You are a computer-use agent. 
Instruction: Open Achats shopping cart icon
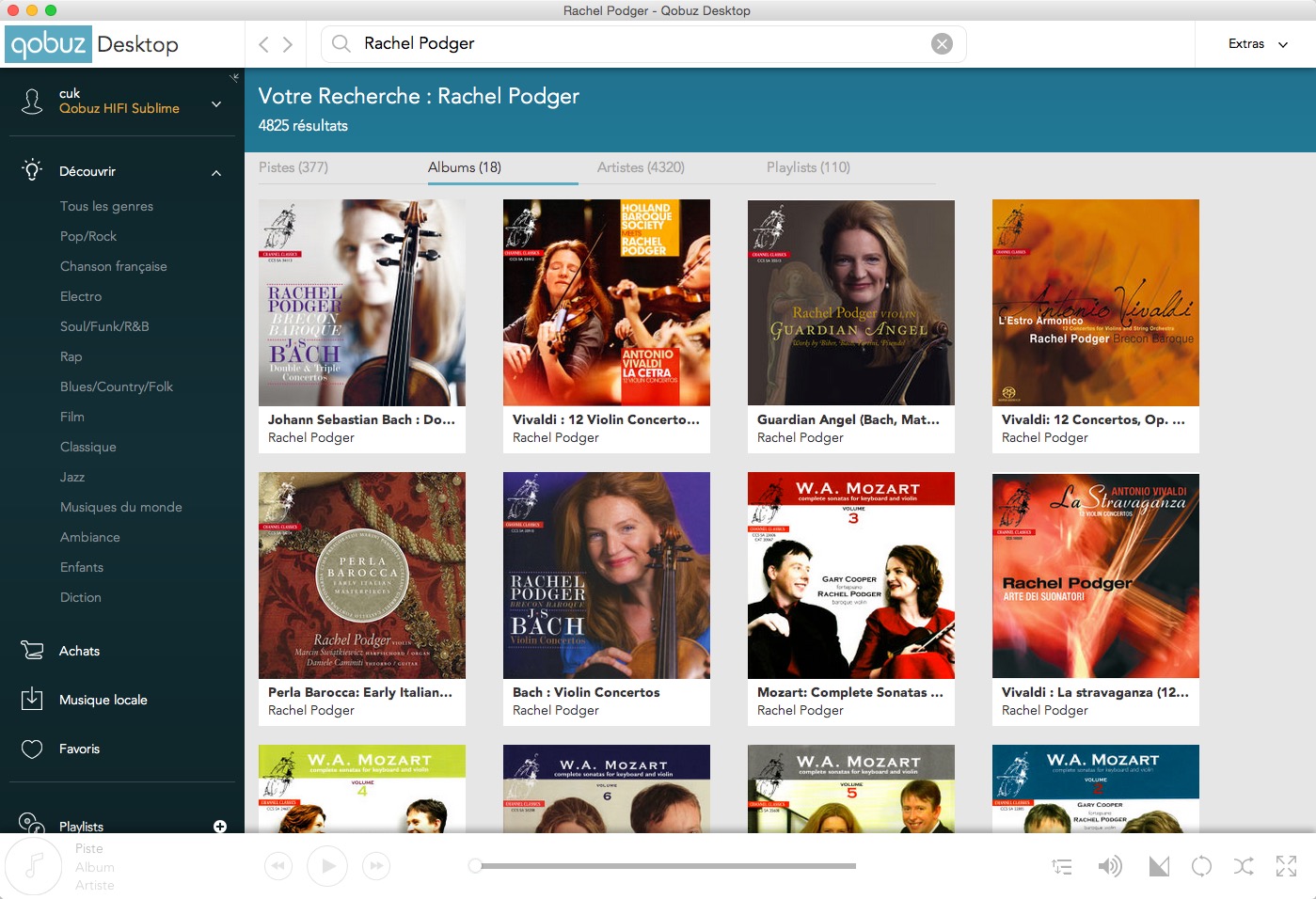[x=32, y=650]
